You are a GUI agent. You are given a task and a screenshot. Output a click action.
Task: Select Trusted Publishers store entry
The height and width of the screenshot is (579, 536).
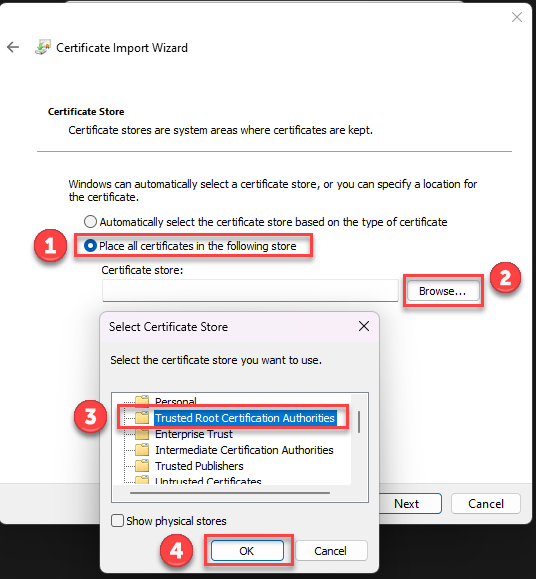[x=199, y=466]
